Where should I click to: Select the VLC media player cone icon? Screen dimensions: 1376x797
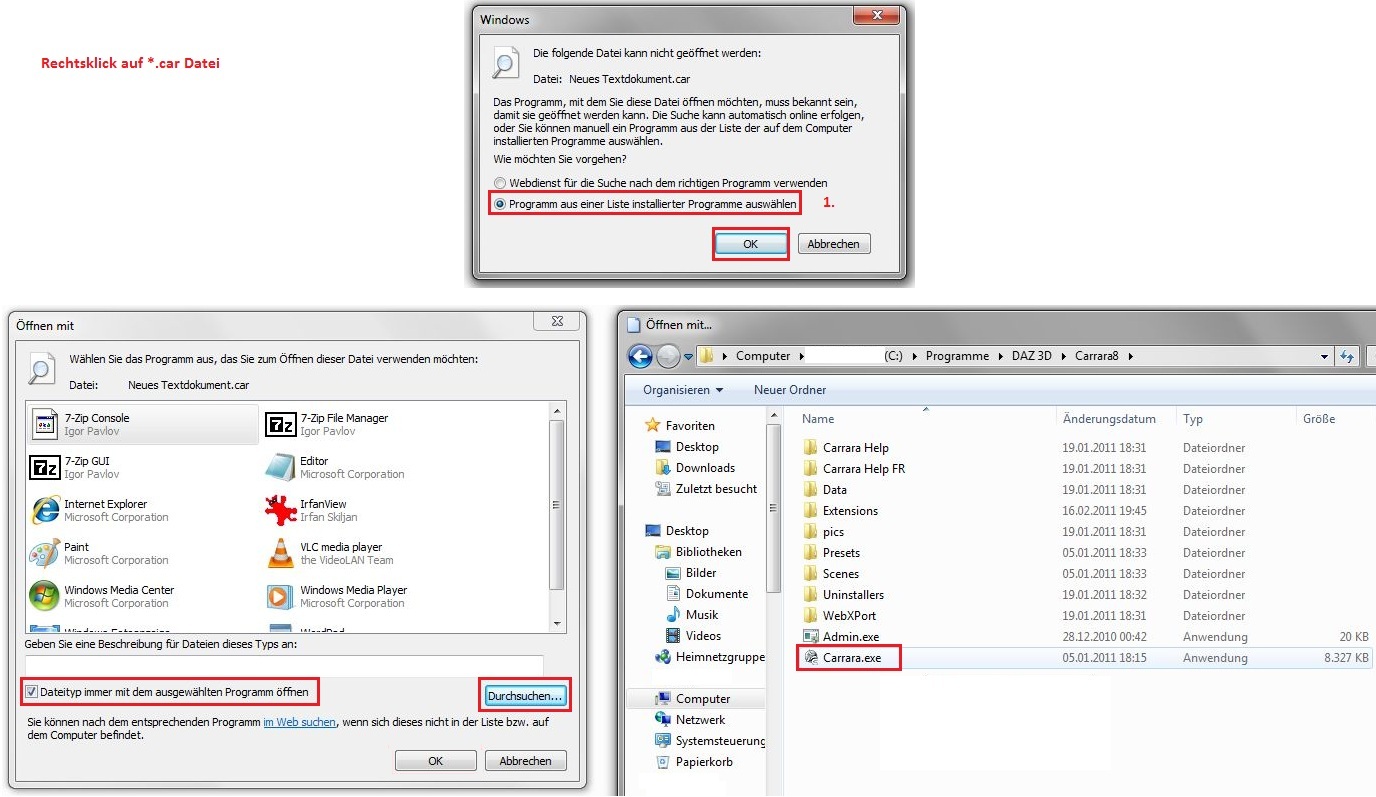[280, 553]
